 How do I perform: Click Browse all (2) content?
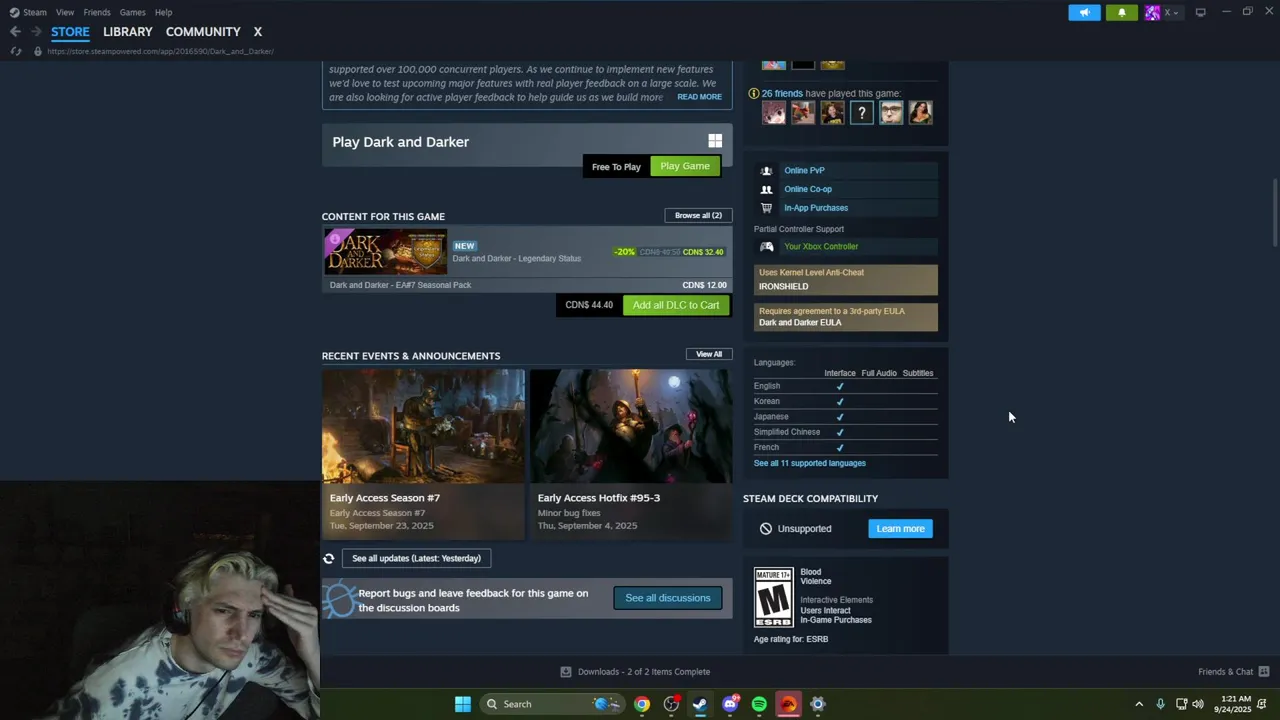click(x=698, y=215)
